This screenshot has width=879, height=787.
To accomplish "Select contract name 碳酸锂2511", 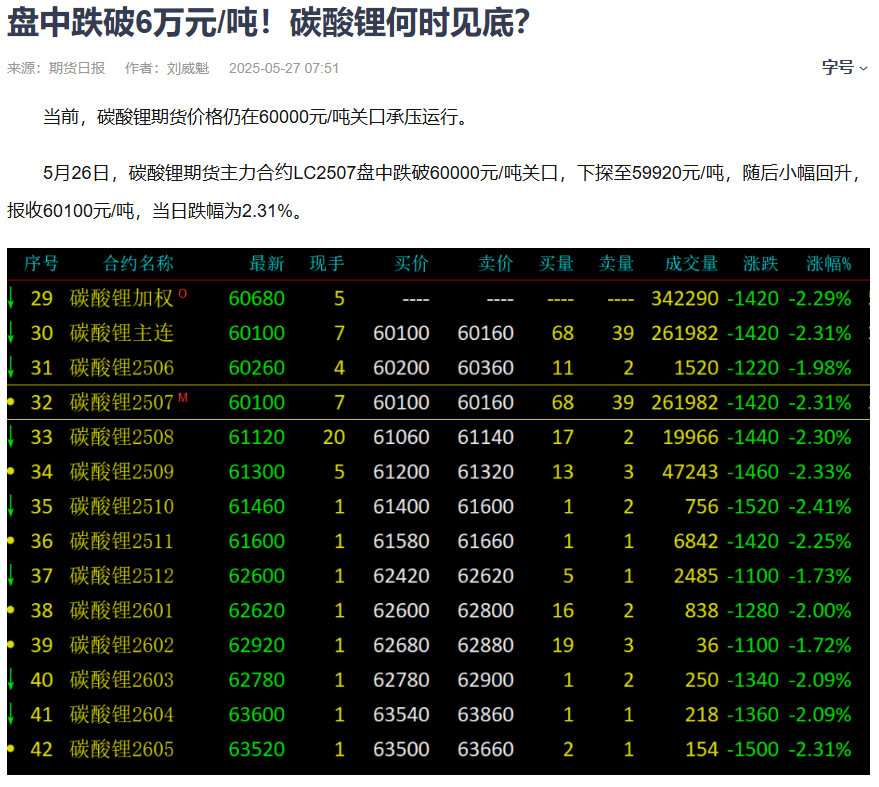I will [121, 541].
